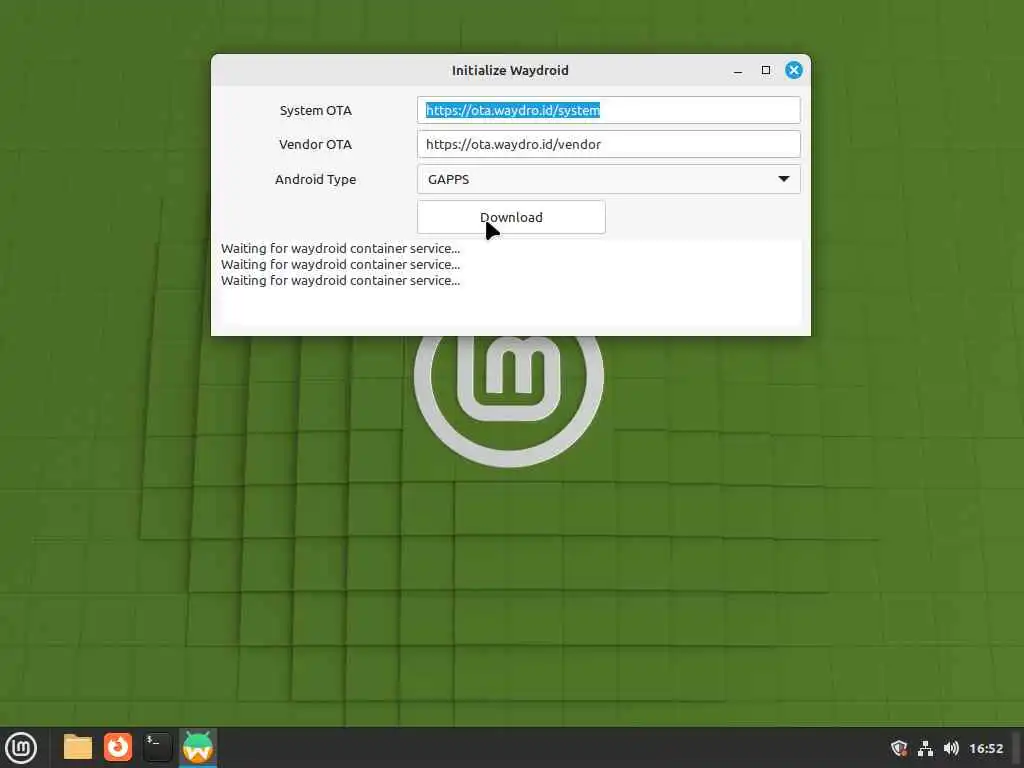Open the volume speaker tray icon
Image resolution: width=1024 pixels, height=768 pixels.
point(952,748)
